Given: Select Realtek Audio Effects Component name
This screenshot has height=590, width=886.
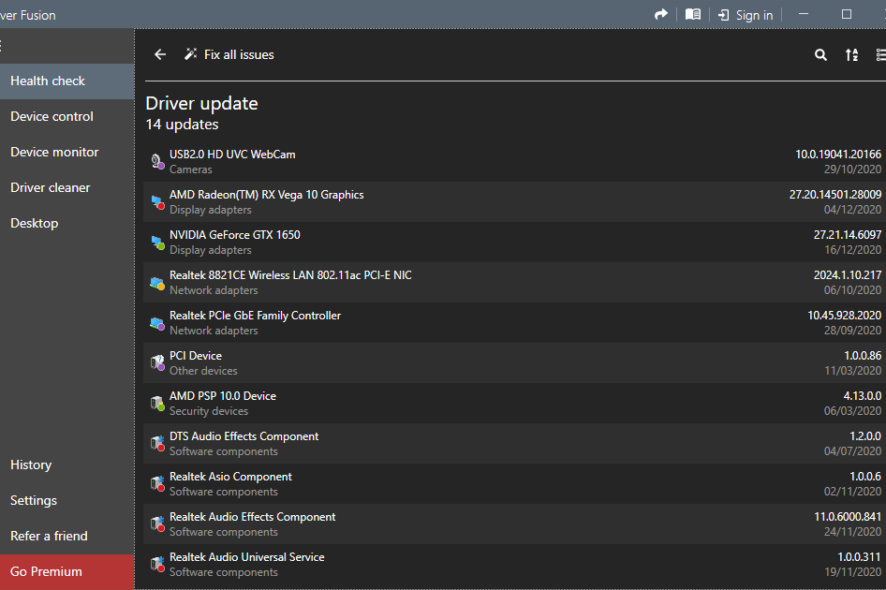Looking at the screenshot, I should pos(253,517).
